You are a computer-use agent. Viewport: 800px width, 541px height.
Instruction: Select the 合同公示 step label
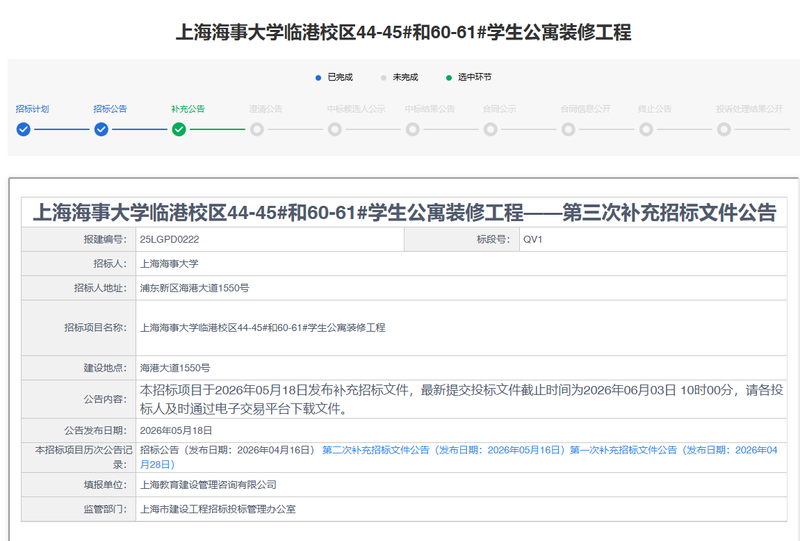pyautogui.click(x=499, y=109)
